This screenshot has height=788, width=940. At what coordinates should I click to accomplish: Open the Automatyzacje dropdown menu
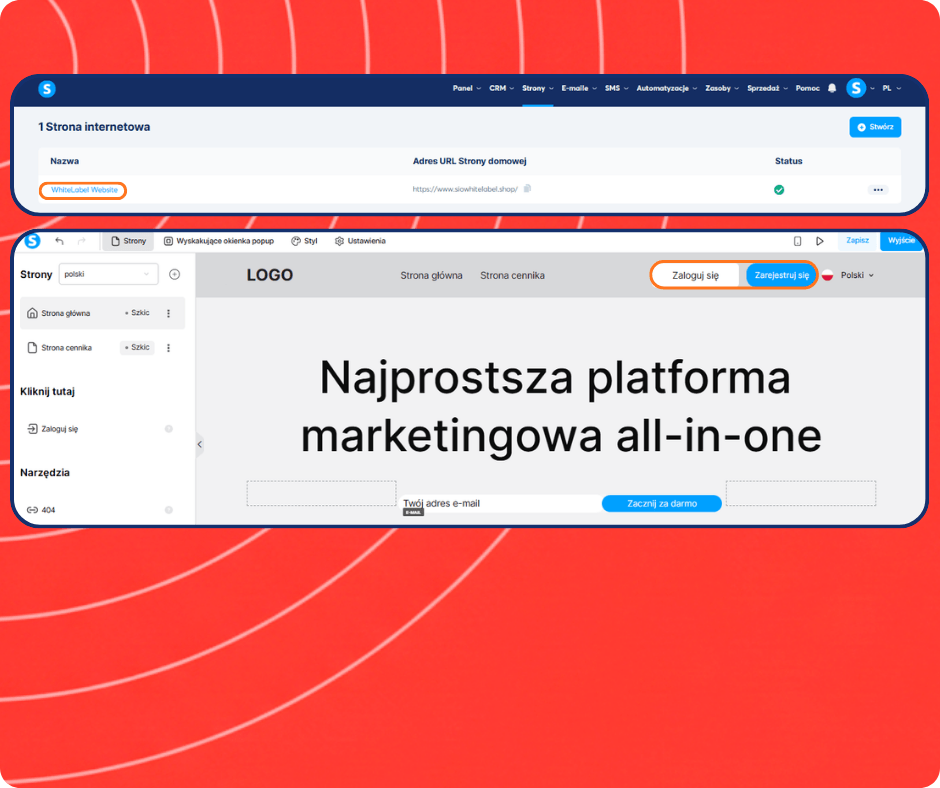(x=667, y=88)
